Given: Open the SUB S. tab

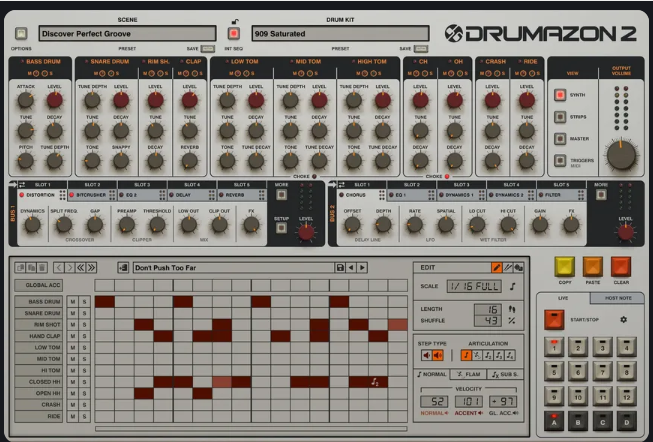Looking at the screenshot, I should [505, 374].
